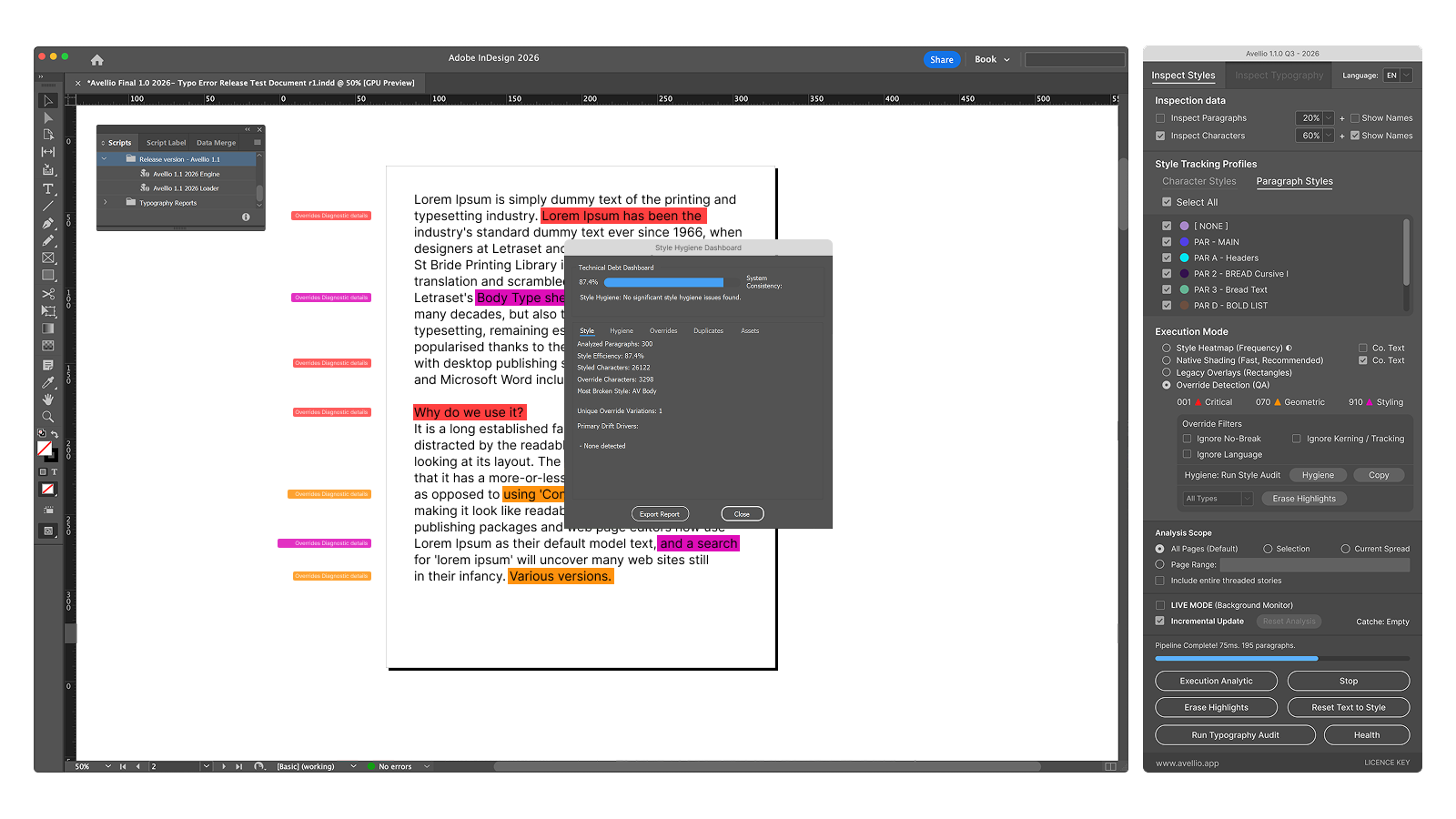Open the Hygiene tab in the dashboard

(622, 331)
